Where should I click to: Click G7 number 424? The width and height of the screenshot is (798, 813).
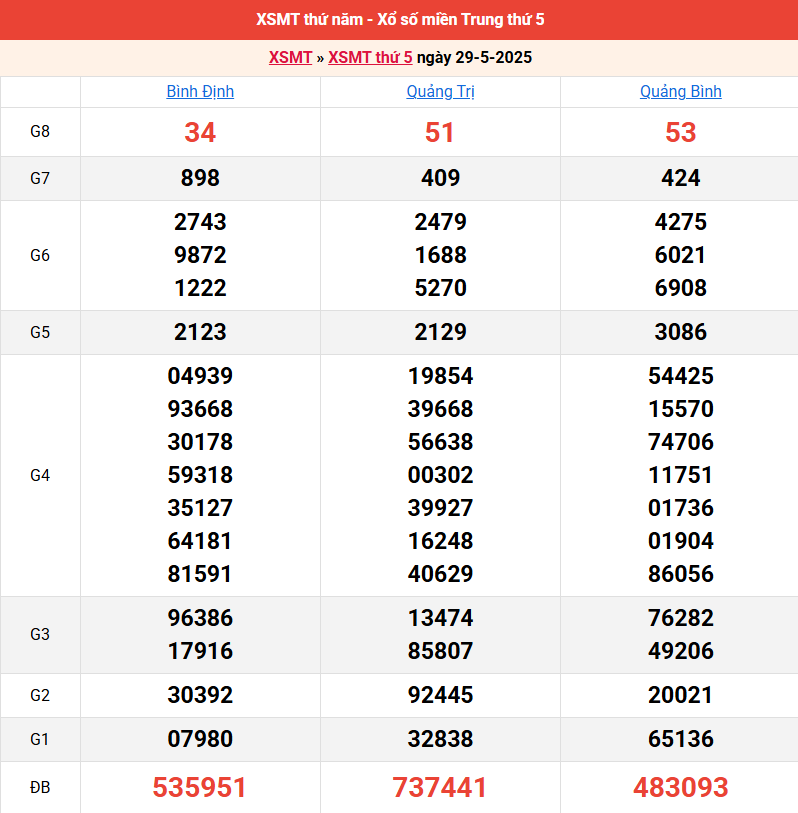pos(680,178)
